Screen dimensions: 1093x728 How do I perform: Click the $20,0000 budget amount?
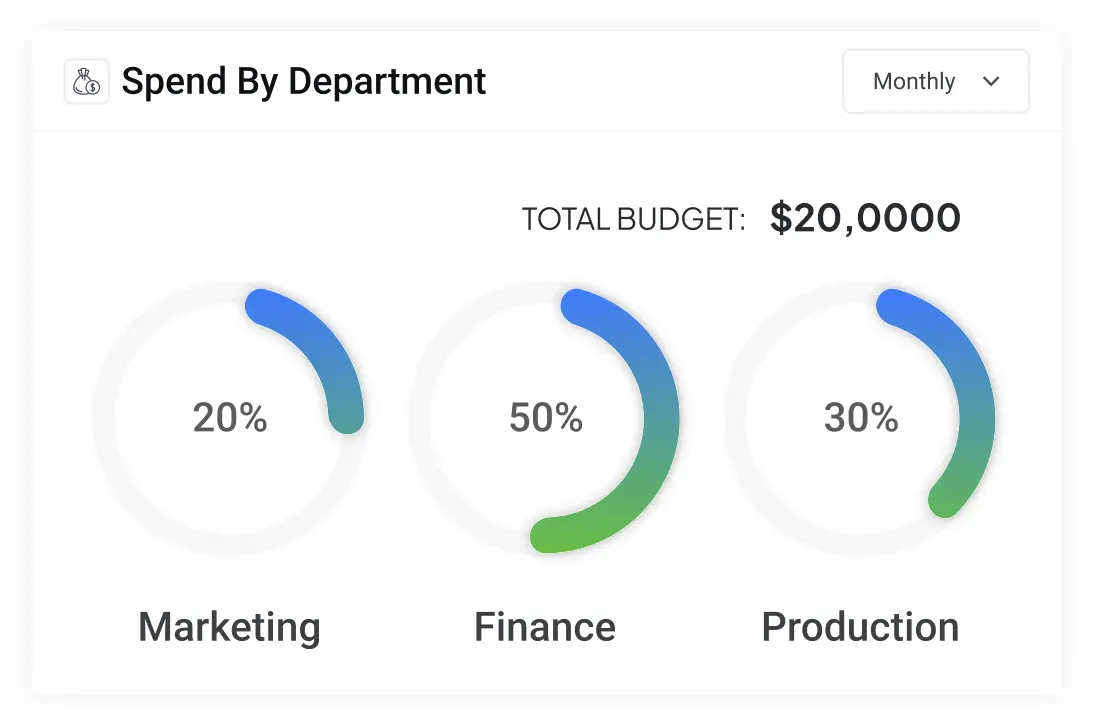(865, 218)
